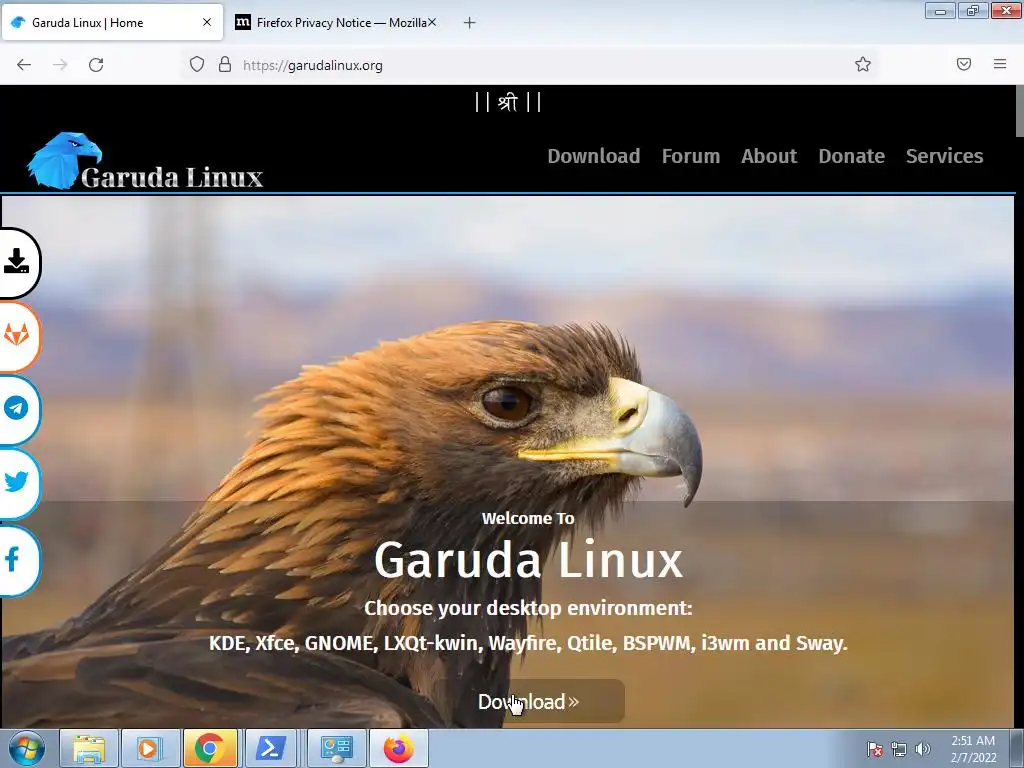Go back with the browser back arrow
Viewport: 1024px width, 768px height.
(24, 65)
